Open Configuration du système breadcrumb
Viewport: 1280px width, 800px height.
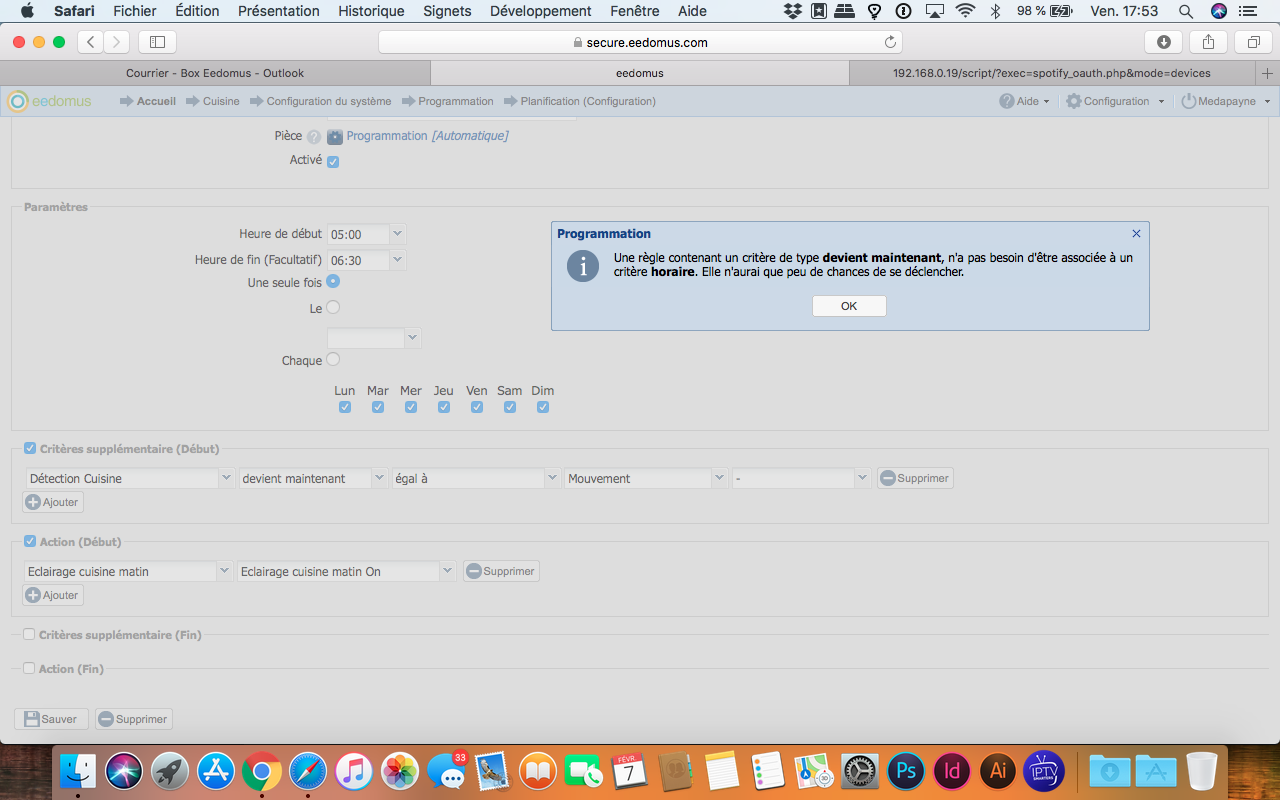point(329,101)
